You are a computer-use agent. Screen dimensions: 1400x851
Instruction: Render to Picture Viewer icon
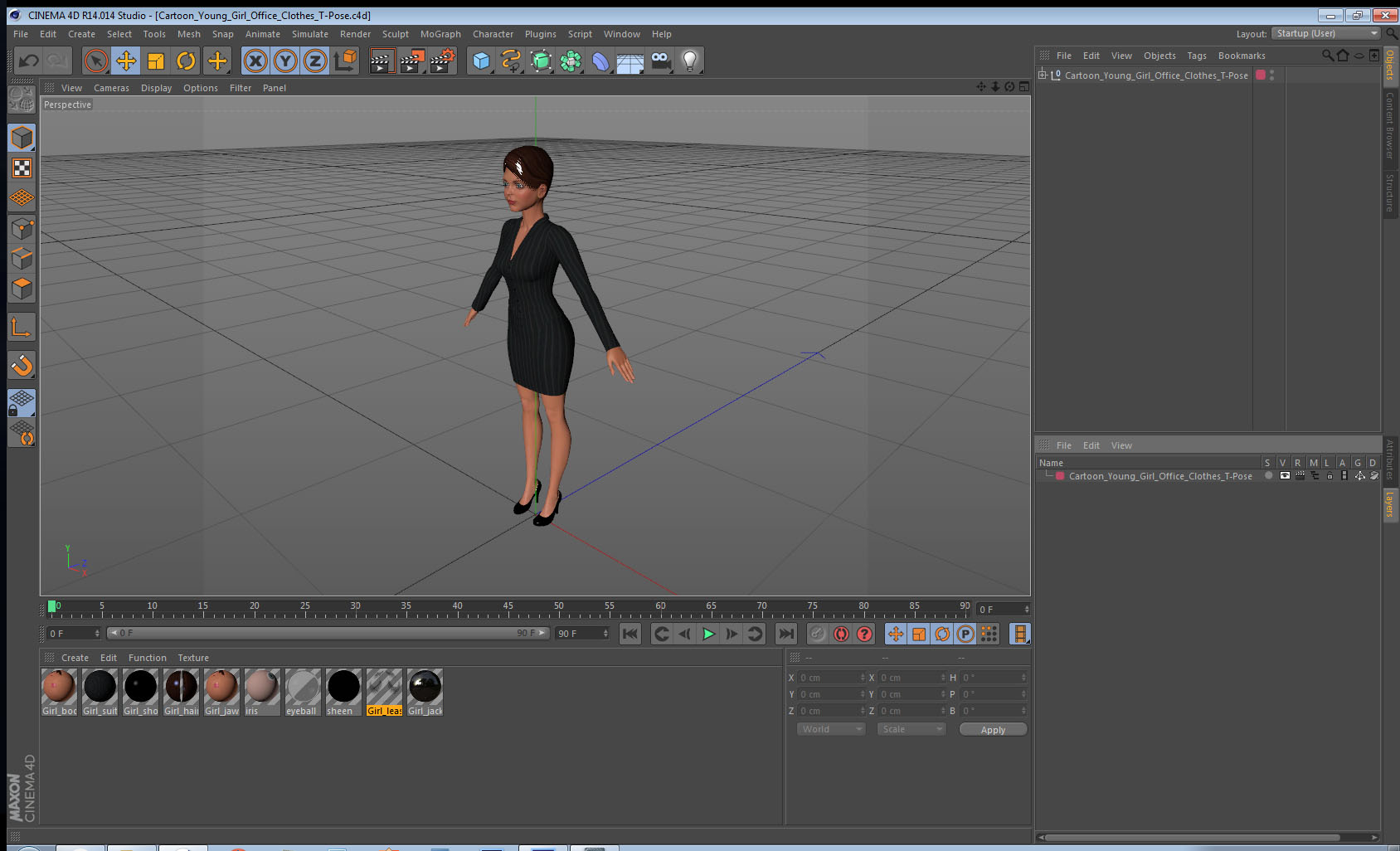[411, 61]
